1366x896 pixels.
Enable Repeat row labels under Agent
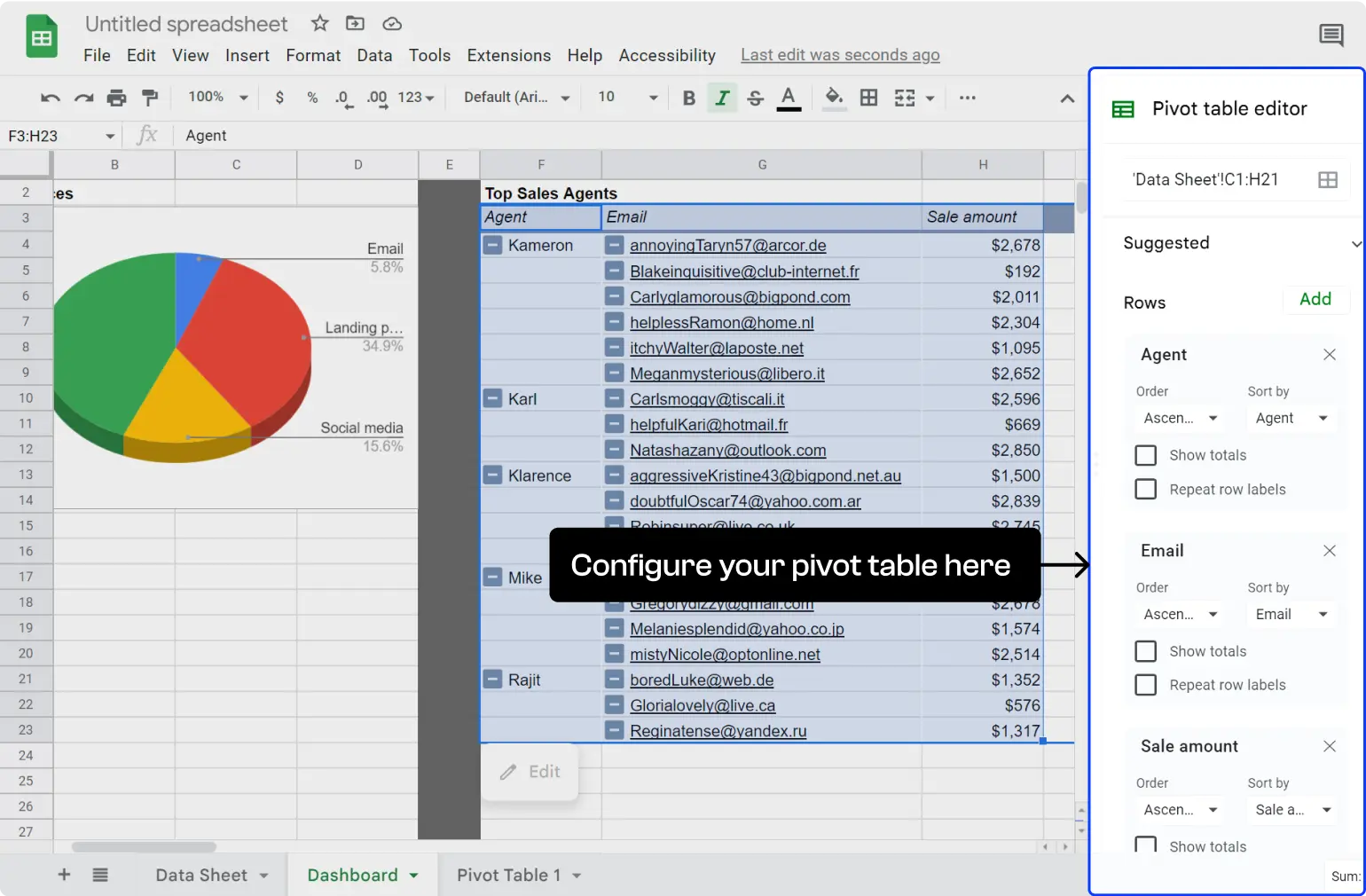(x=1146, y=489)
